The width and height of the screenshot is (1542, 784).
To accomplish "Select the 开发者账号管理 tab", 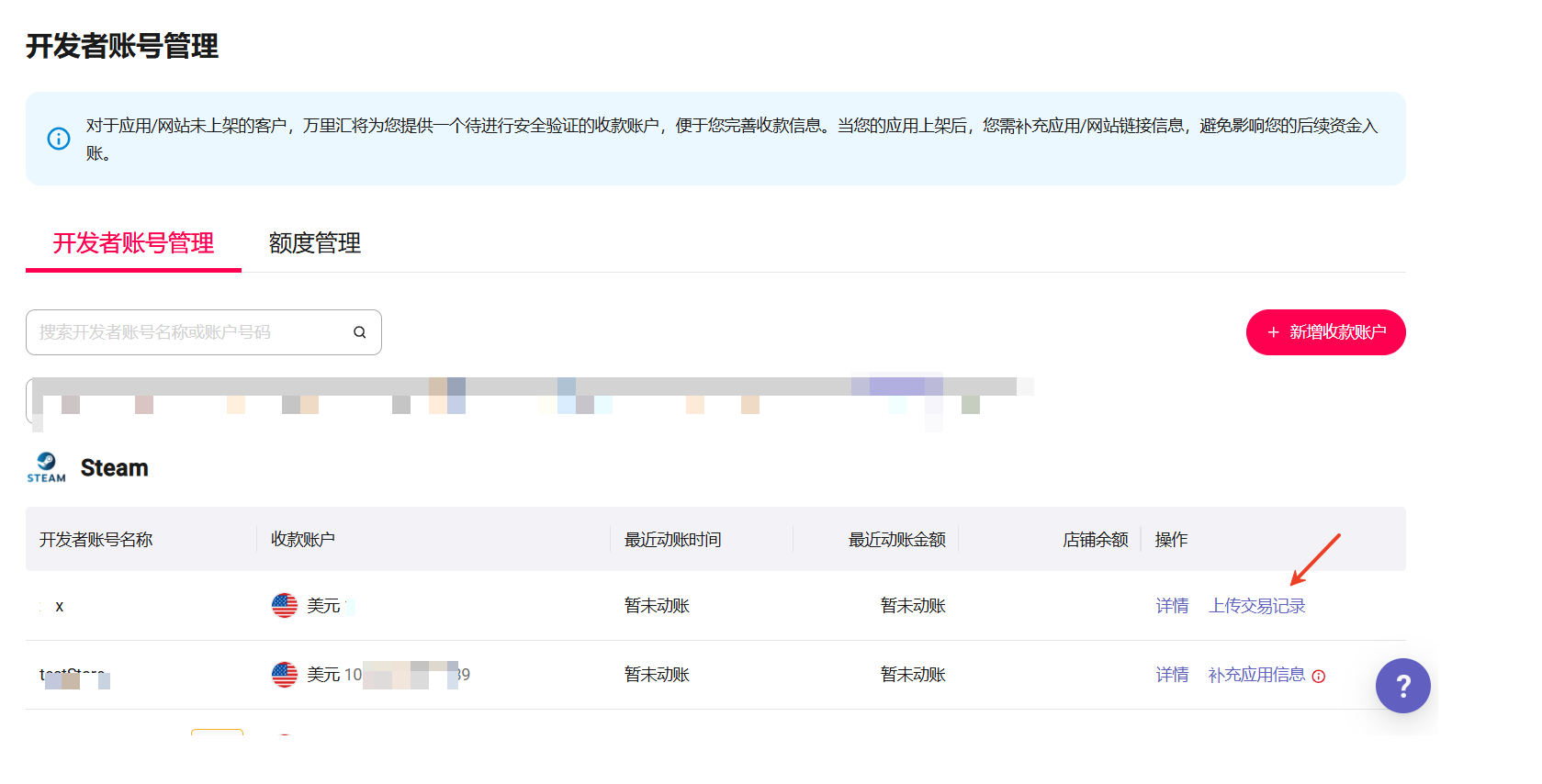I will [133, 243].
